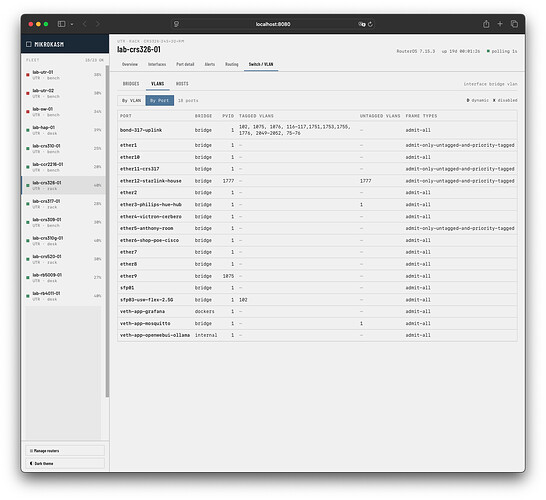This screenshot has width=546, height=500.
Task: Open a new tab with plus icon
Action: (500, 24)
